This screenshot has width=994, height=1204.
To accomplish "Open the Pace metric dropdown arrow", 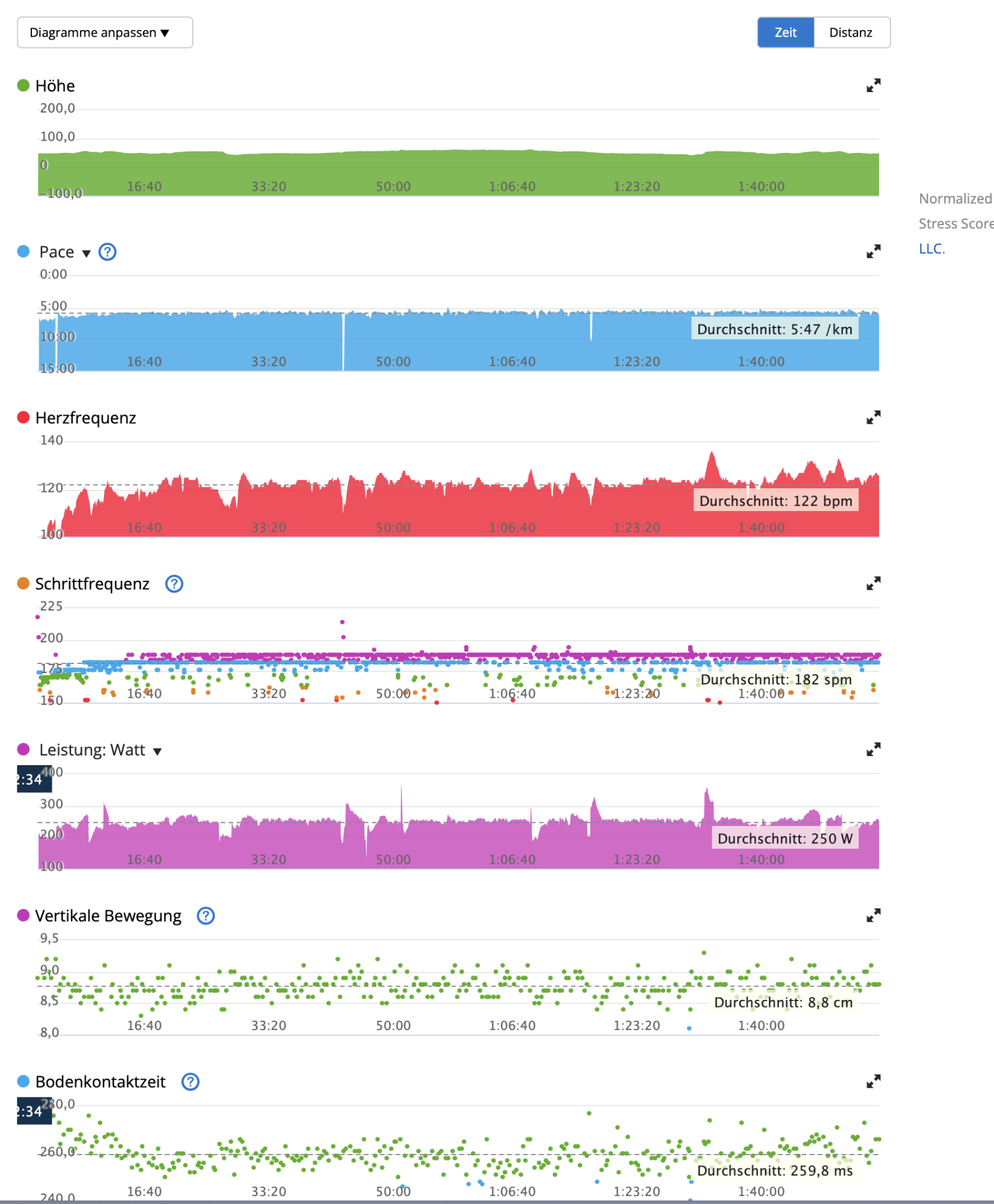I will click(x=86, y=253).
